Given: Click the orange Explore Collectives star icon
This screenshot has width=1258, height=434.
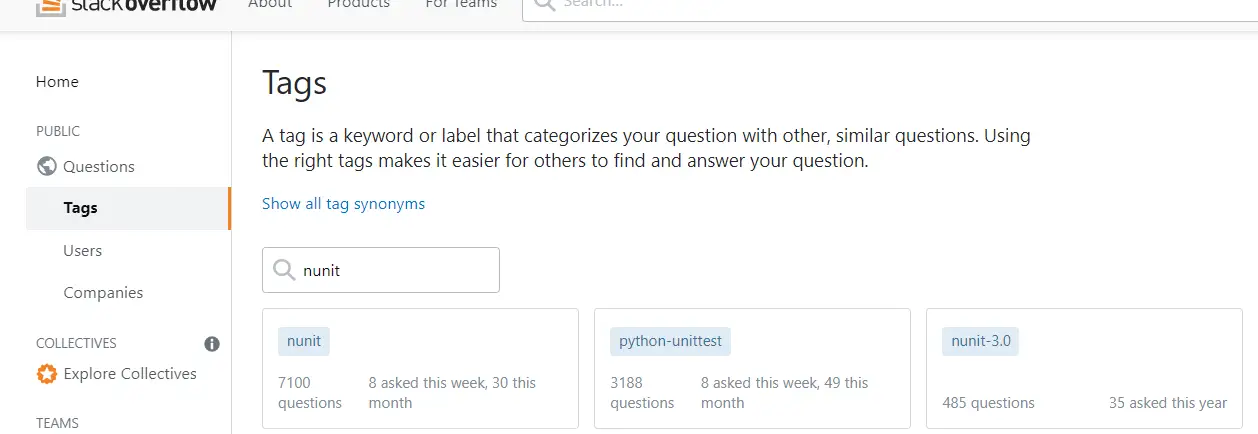Looking at the screenshot, I should (46, 374).
